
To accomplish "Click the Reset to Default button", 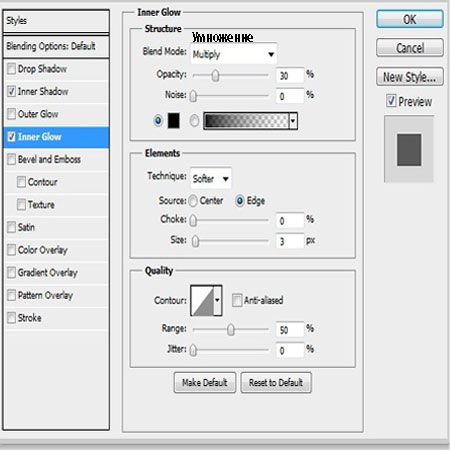I will [276, 383].
